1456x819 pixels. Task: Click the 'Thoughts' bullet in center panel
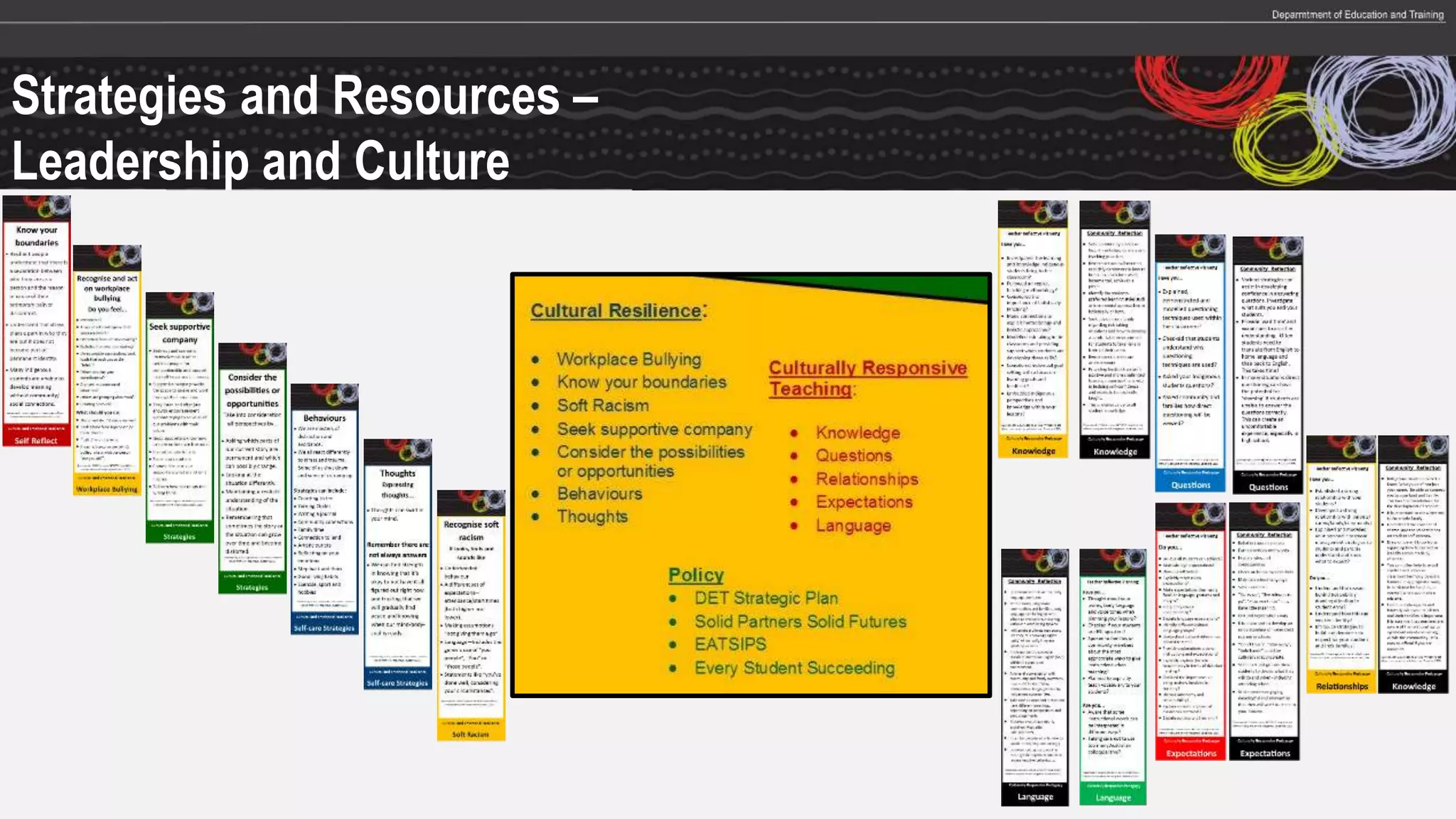click(592, 517)
